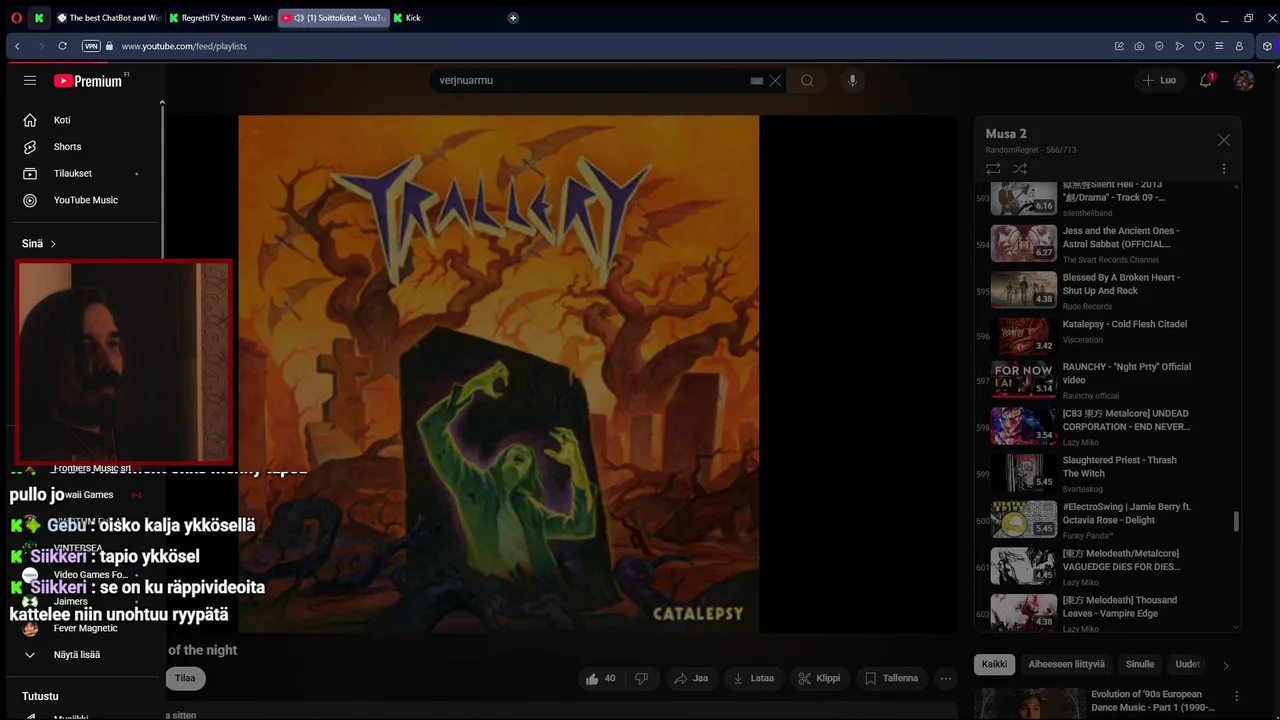
Task: Dislike the current video
Action: click(641, 678)
